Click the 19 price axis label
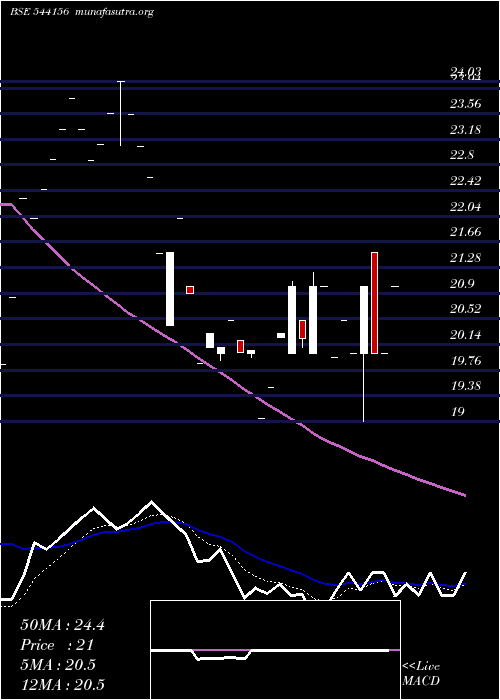Image resolution: width=500 pixels, height=700 pixels. pos(458,412)
